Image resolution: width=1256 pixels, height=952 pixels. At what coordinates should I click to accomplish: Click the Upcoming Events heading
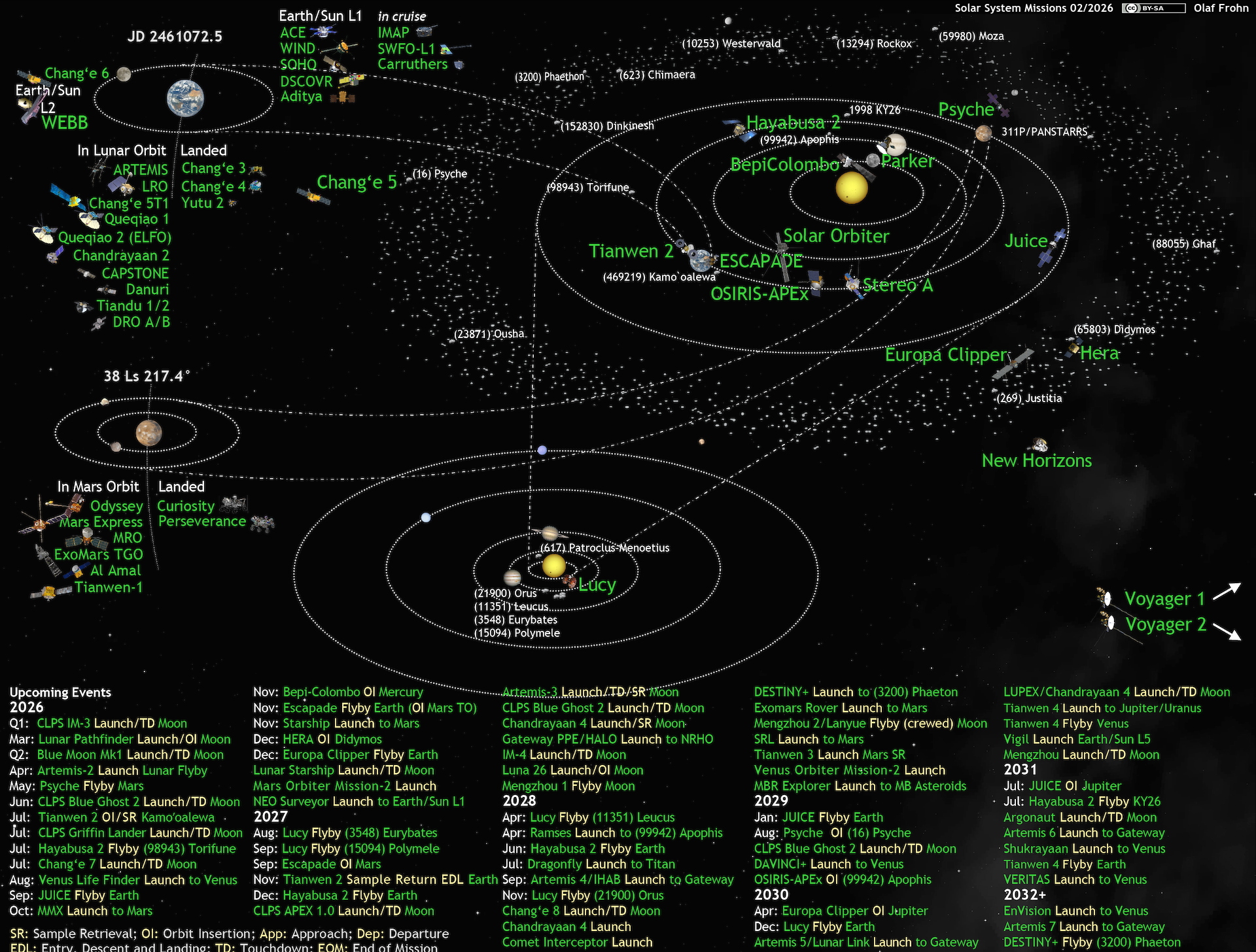point(60,692)
